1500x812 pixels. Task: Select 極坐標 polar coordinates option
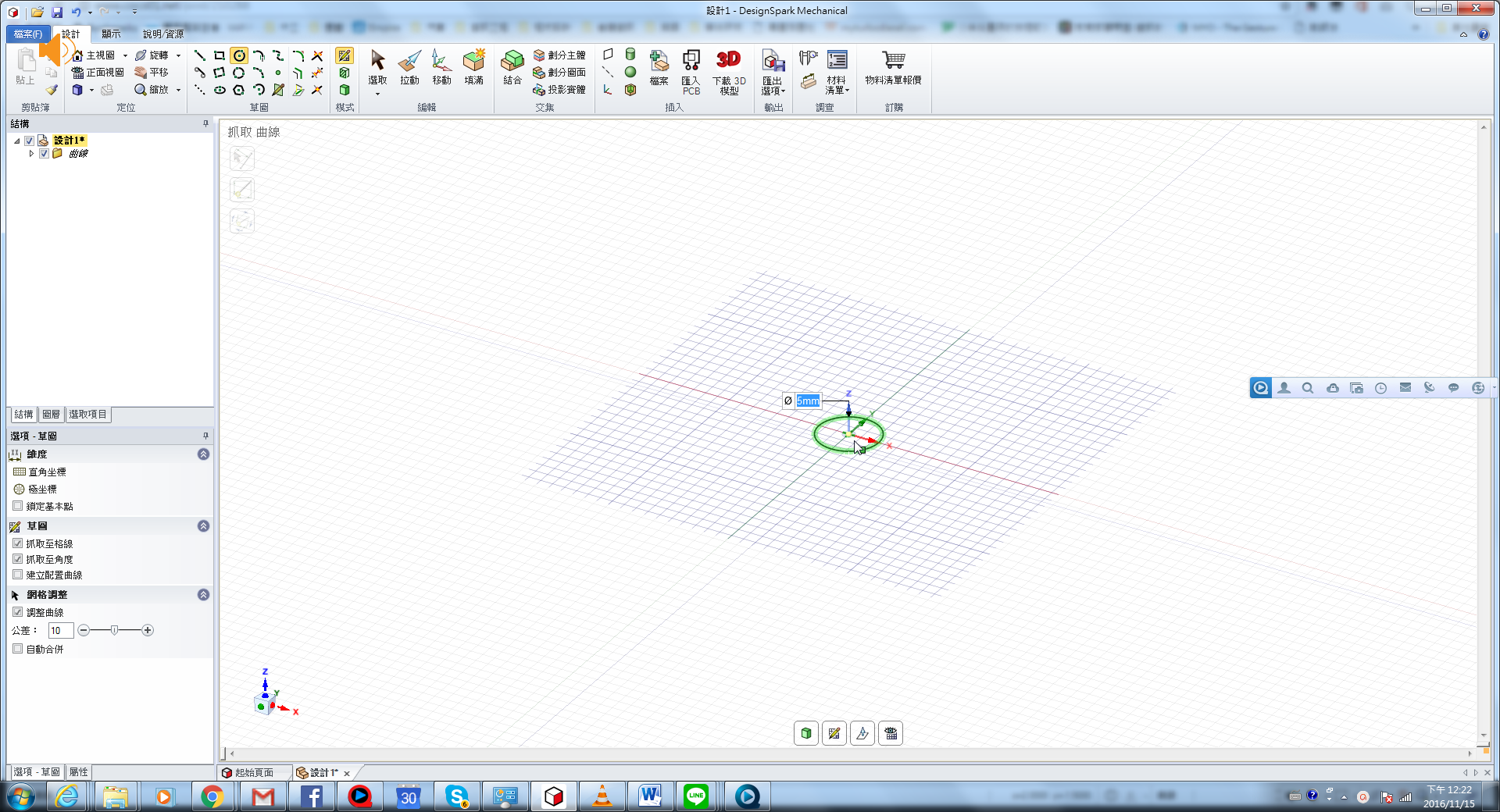35,489
